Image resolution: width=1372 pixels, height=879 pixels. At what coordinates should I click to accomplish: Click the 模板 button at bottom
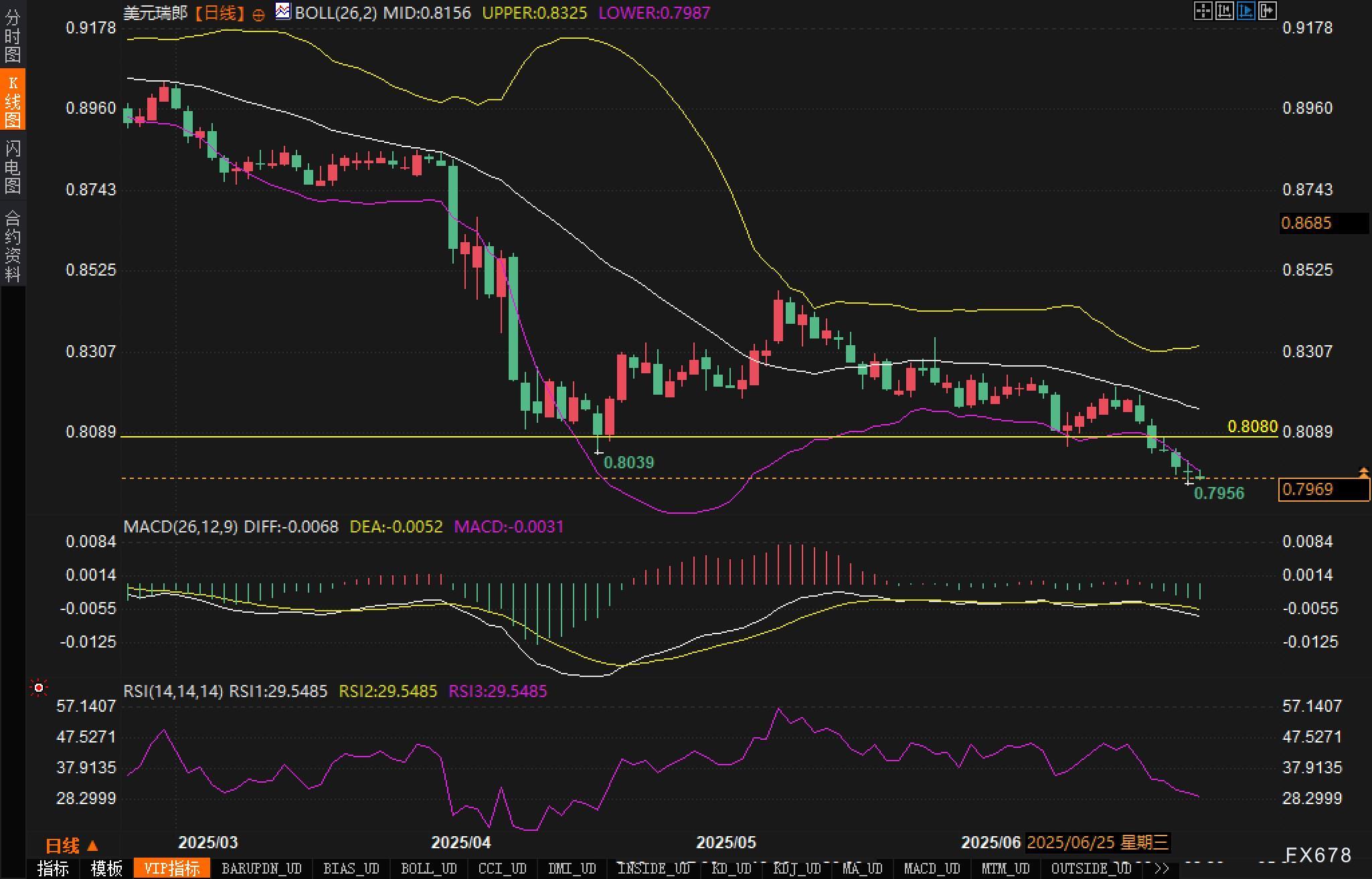(x=106, y=869)
